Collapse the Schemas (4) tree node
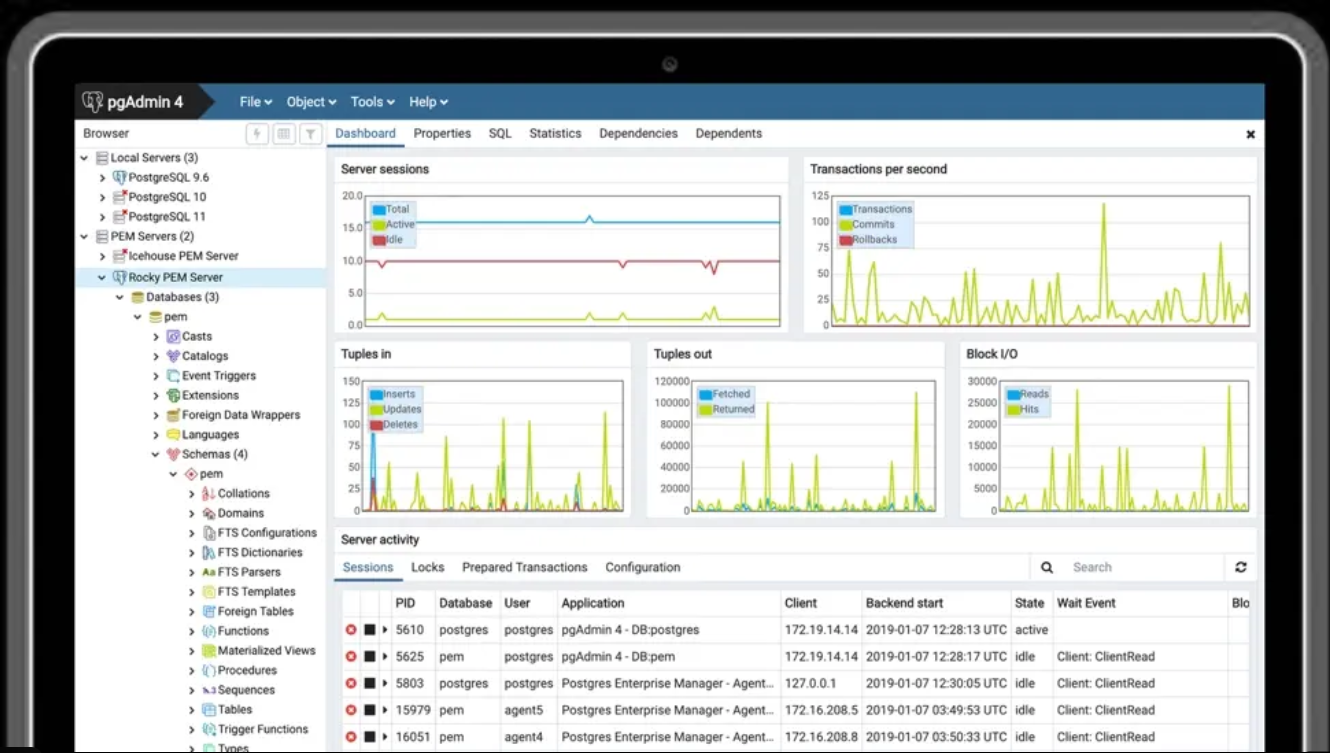Viewport: 1330px width, 753px height. (x=156, y=454)
